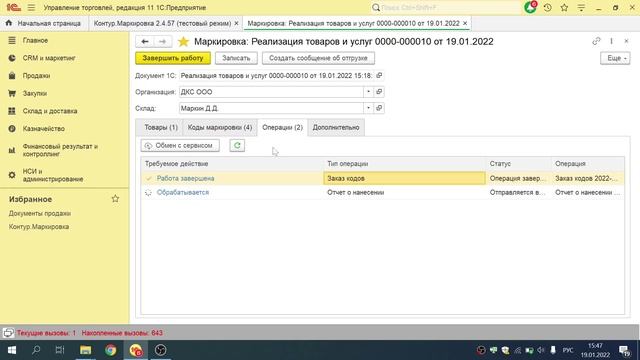Open the Склад и доставка section
Screen dimensions: 640x360
(x=50, y=111)
